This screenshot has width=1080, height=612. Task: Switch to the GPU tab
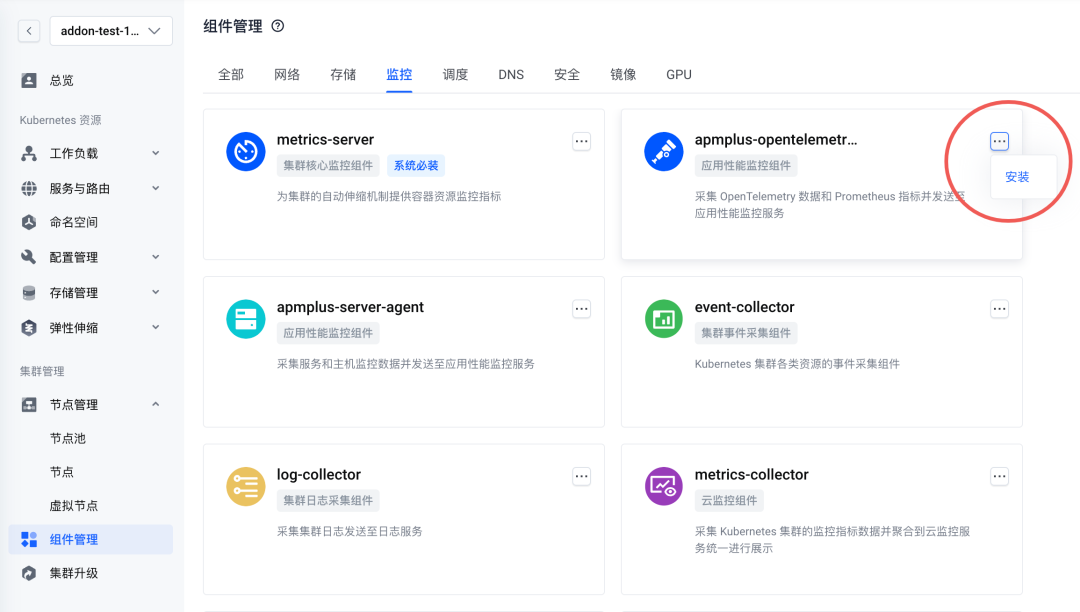(678, 74)
